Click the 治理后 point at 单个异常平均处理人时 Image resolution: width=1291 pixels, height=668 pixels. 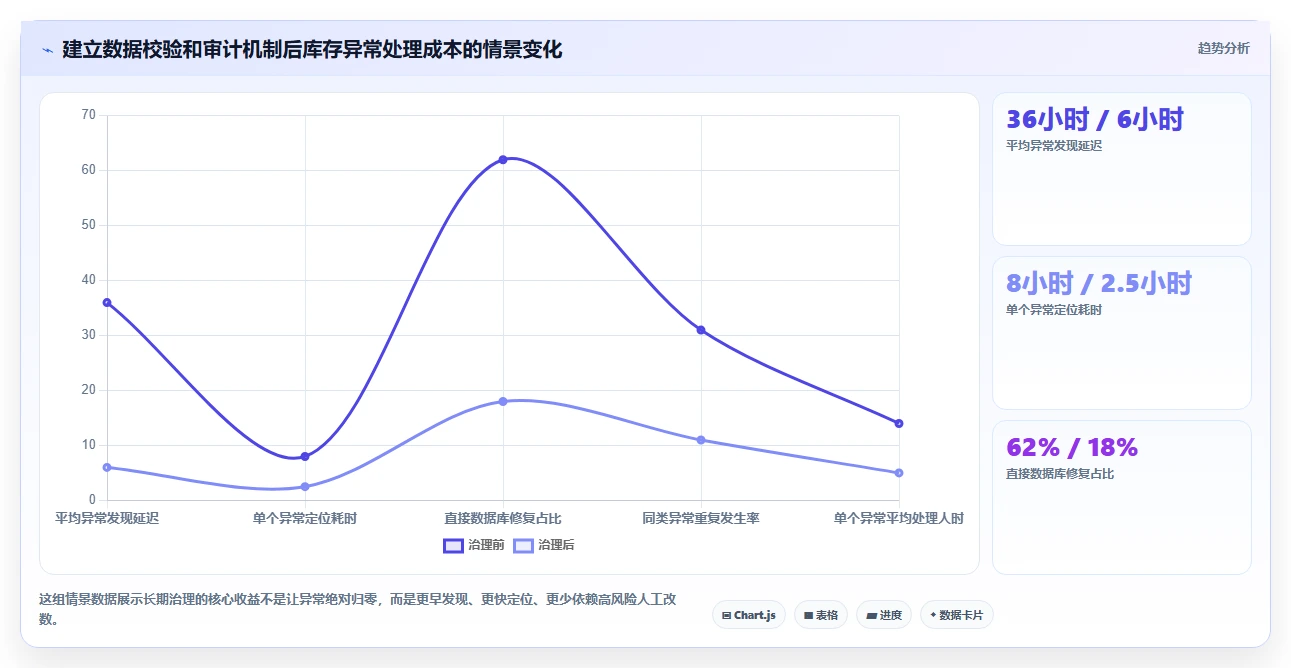tap(899, 473)
